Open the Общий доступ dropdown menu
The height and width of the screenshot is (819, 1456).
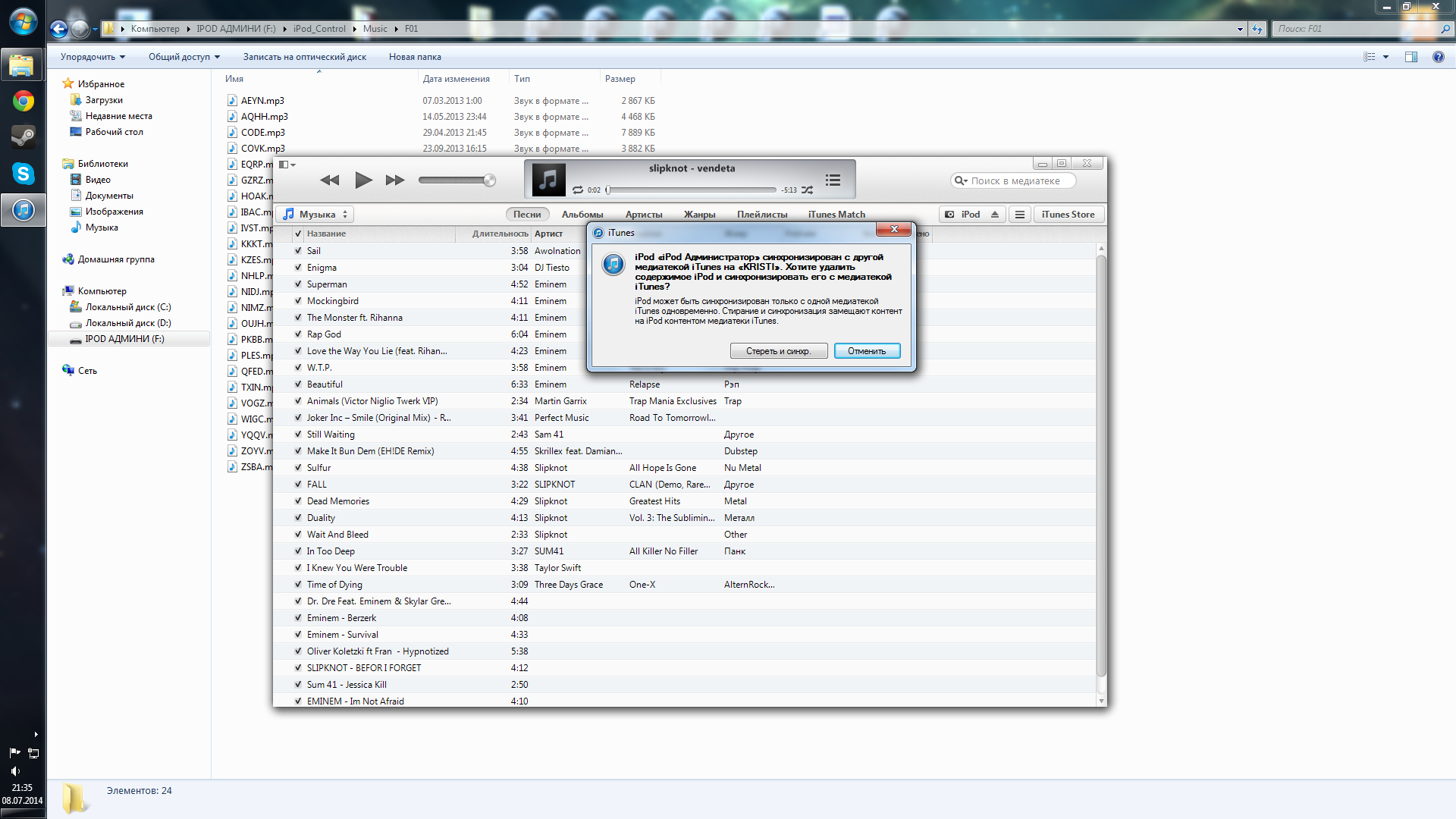tap(184, 57)
